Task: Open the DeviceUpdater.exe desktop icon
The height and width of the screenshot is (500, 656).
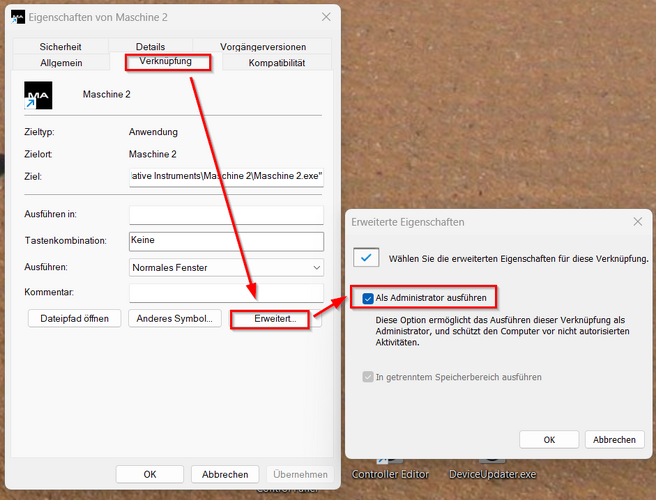Action: [492, 474]
